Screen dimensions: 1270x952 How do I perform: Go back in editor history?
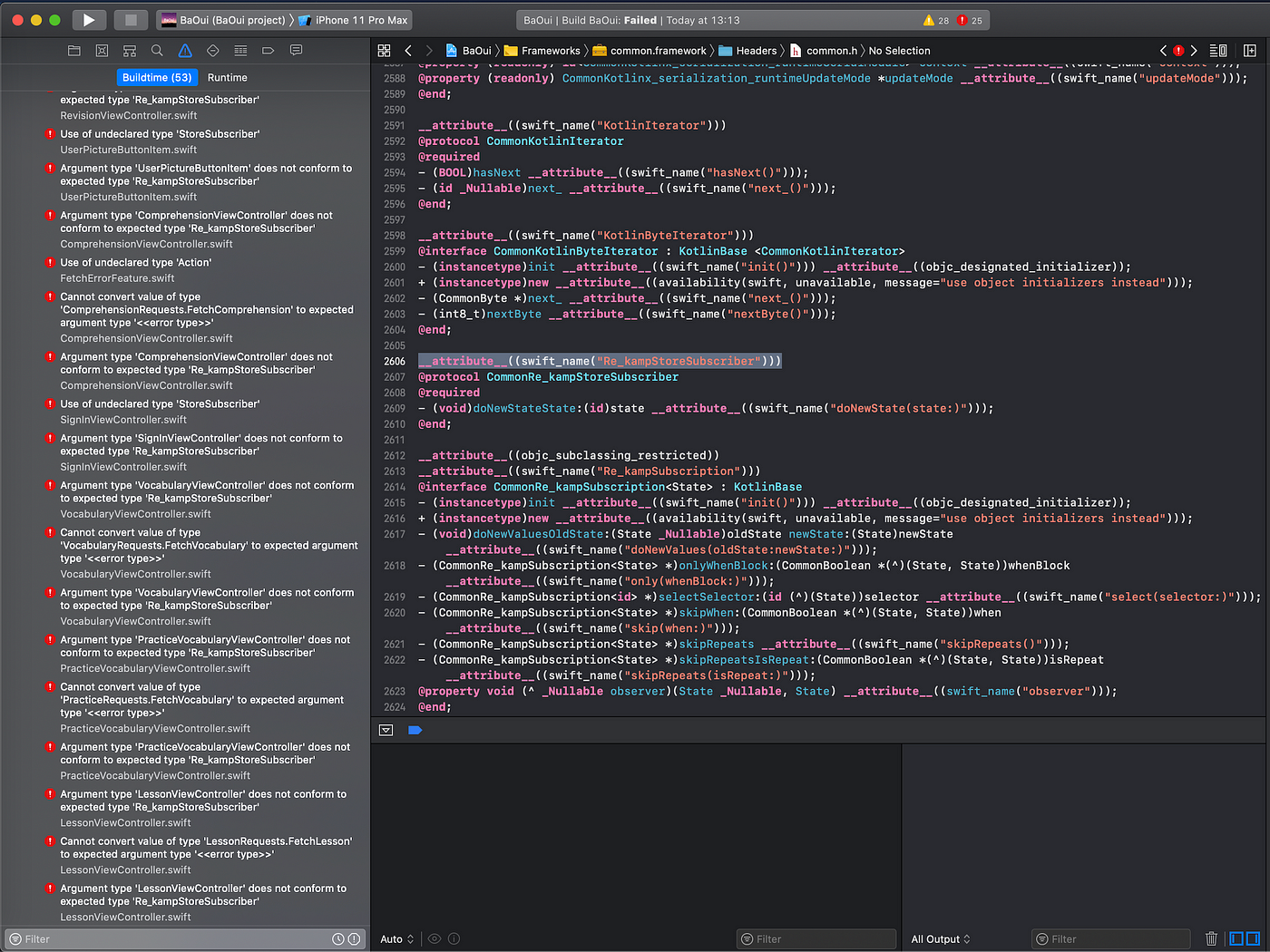coord(408,51)
